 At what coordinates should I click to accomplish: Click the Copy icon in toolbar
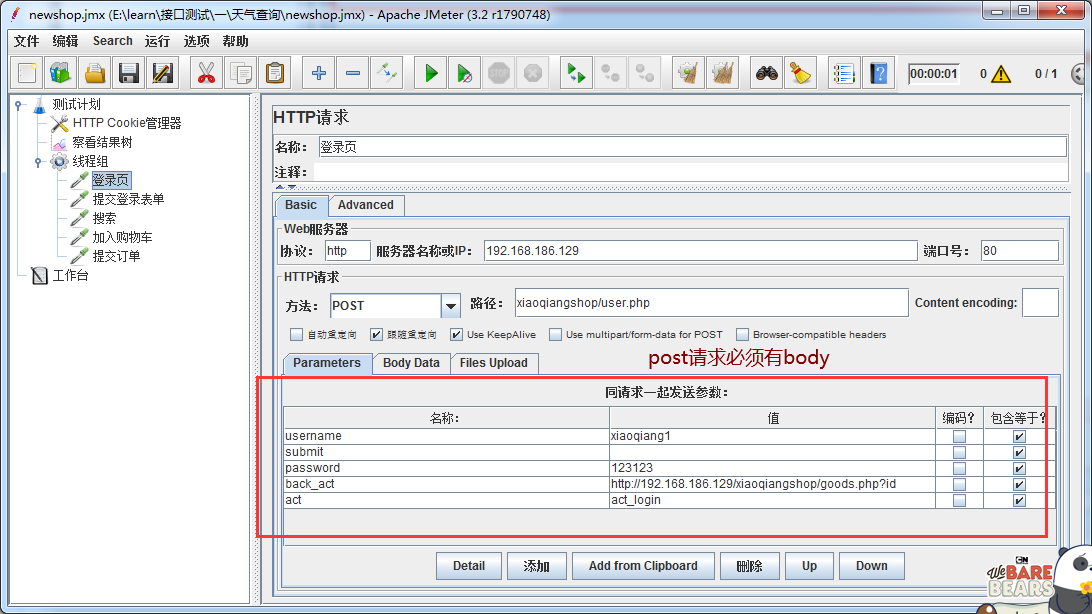pyautogui.click(x=241, y=73)
